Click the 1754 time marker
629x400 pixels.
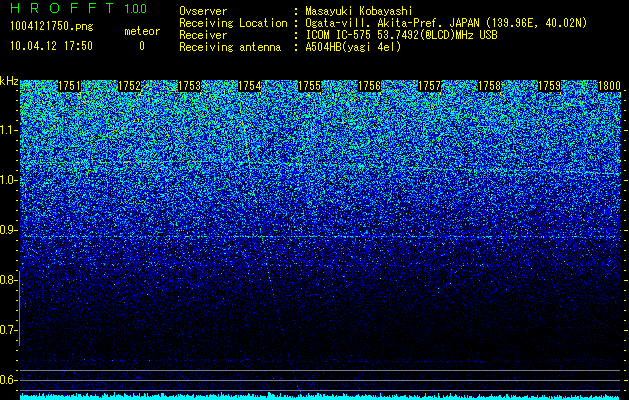pos(250,86)
